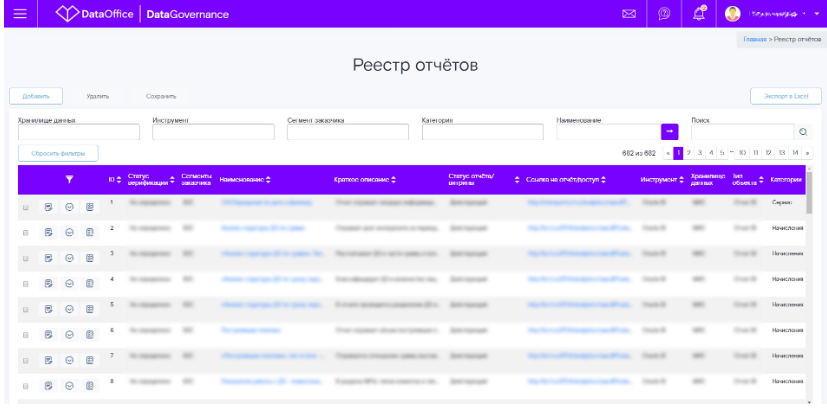Open the user profile dropdown arrow
Viewport: 827px width, 411px height.
pos(817,14)
